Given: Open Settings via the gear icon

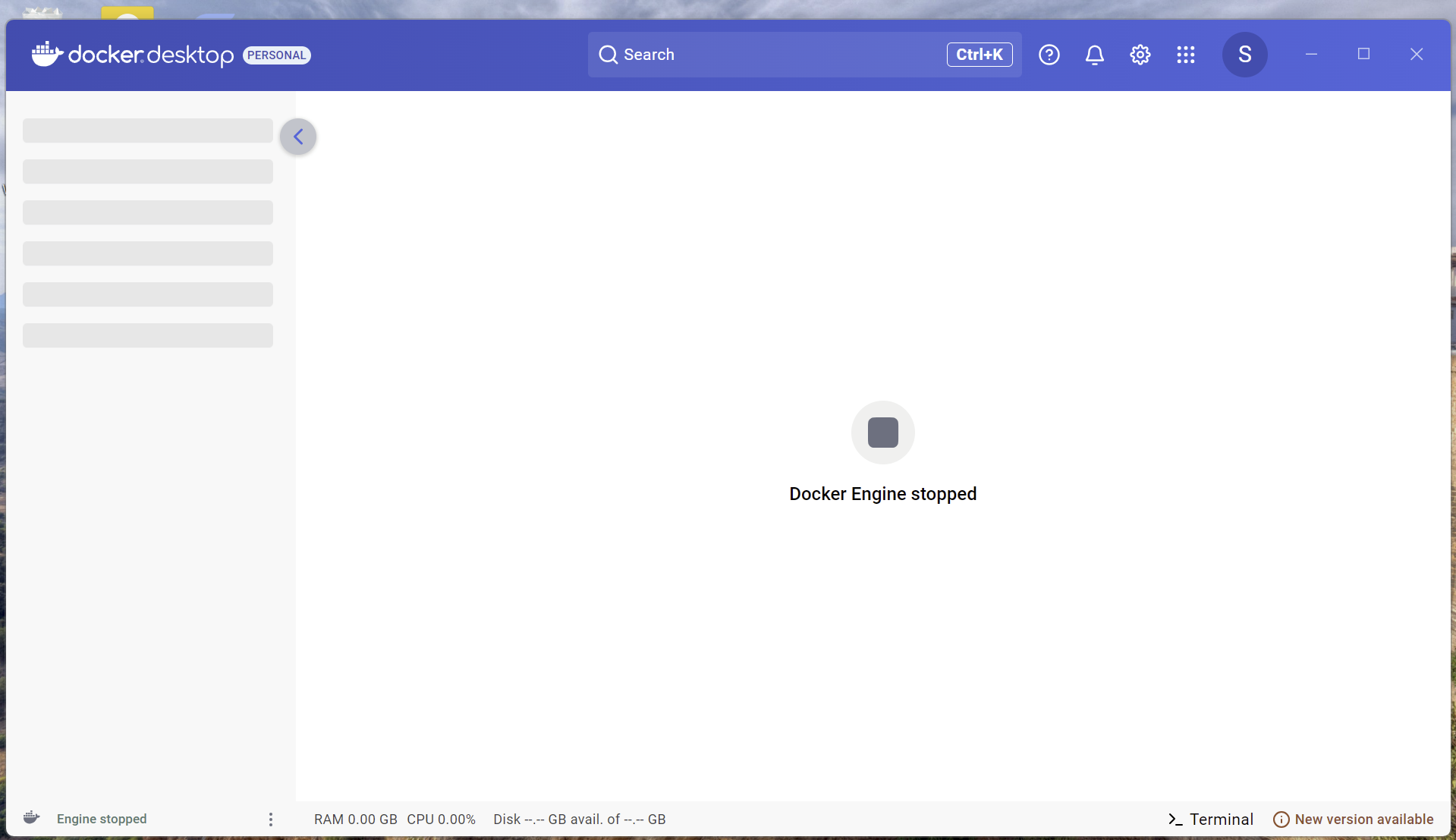Looking at the screenshot, I should tap(1140, 55).
